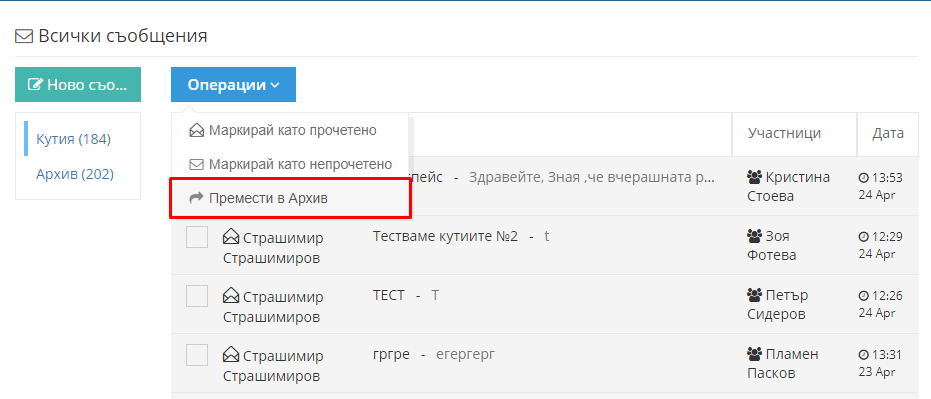Viewport: 931px width, 399px height.
Task: Click the Дата column header
Action: [888, 133]
